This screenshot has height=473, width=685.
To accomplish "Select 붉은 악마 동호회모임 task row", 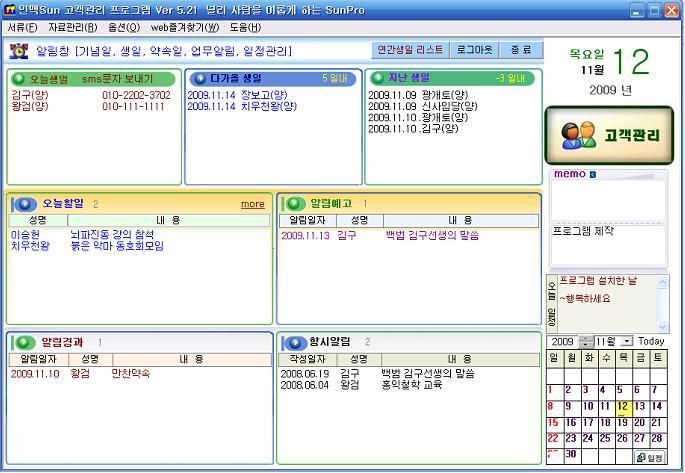I will (87, 246).
